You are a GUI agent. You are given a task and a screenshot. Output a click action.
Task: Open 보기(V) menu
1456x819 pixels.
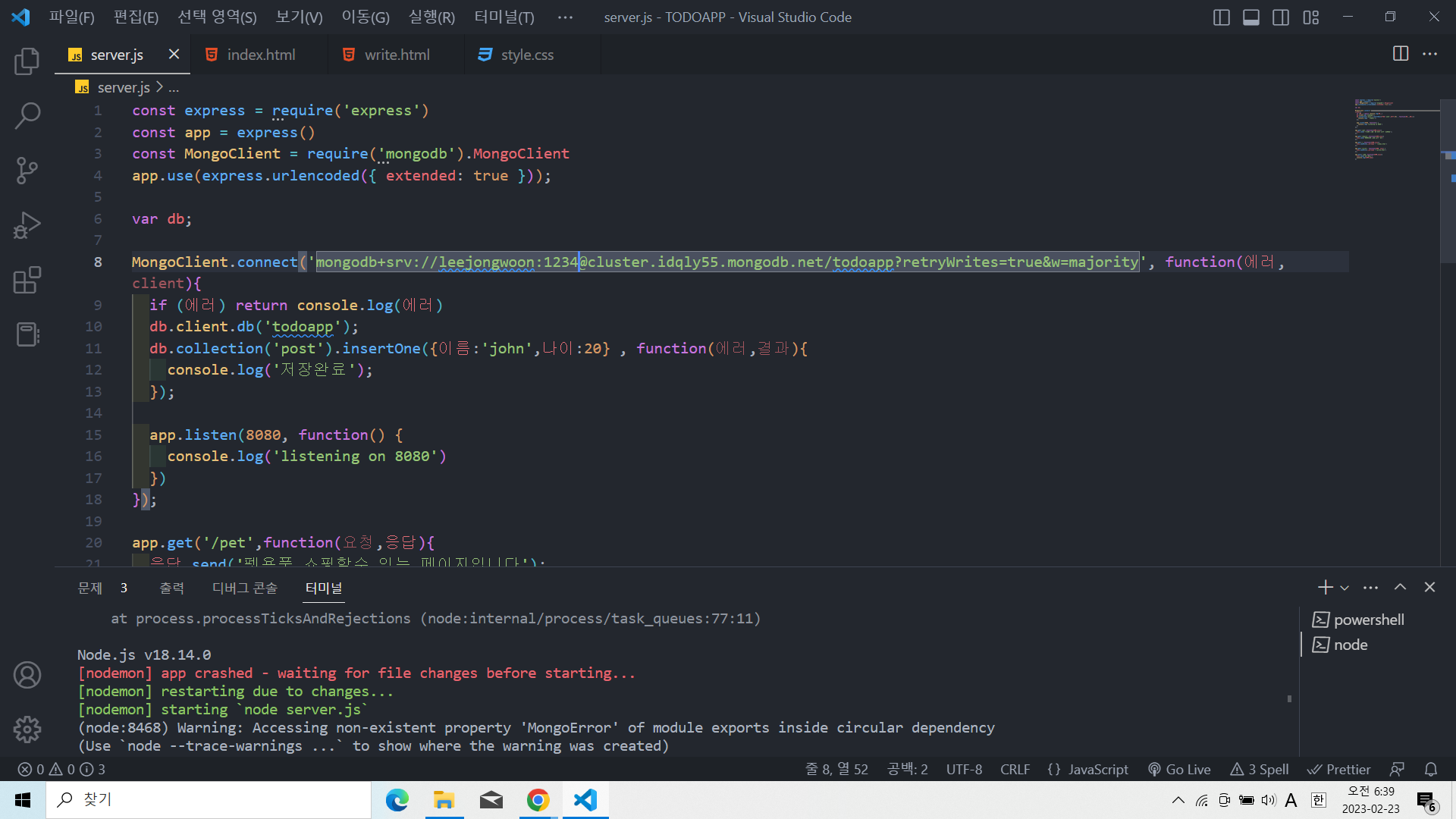click(x=299, y=17)
